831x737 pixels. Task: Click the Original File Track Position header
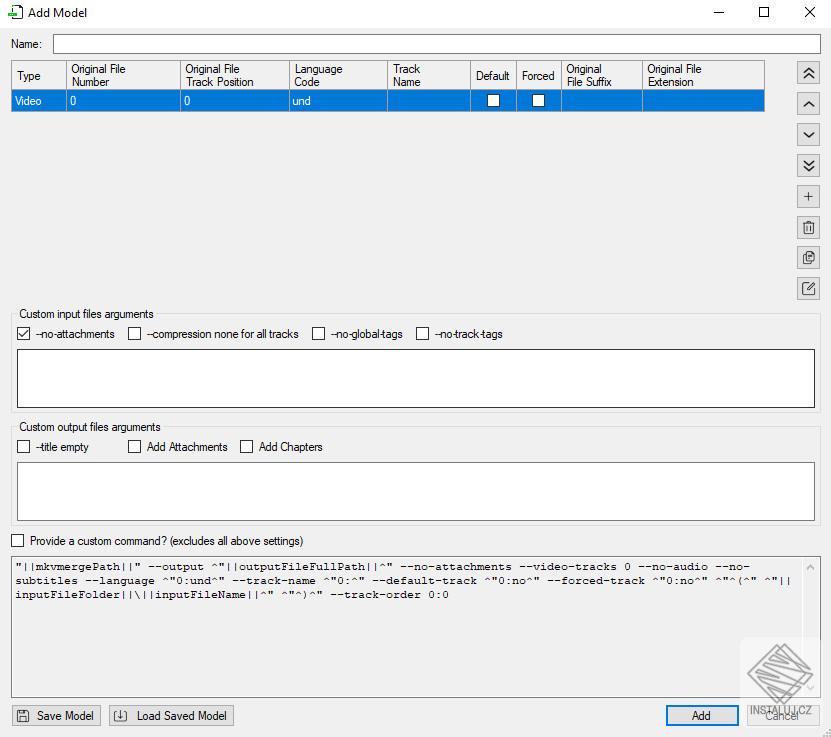coord(235,75)
